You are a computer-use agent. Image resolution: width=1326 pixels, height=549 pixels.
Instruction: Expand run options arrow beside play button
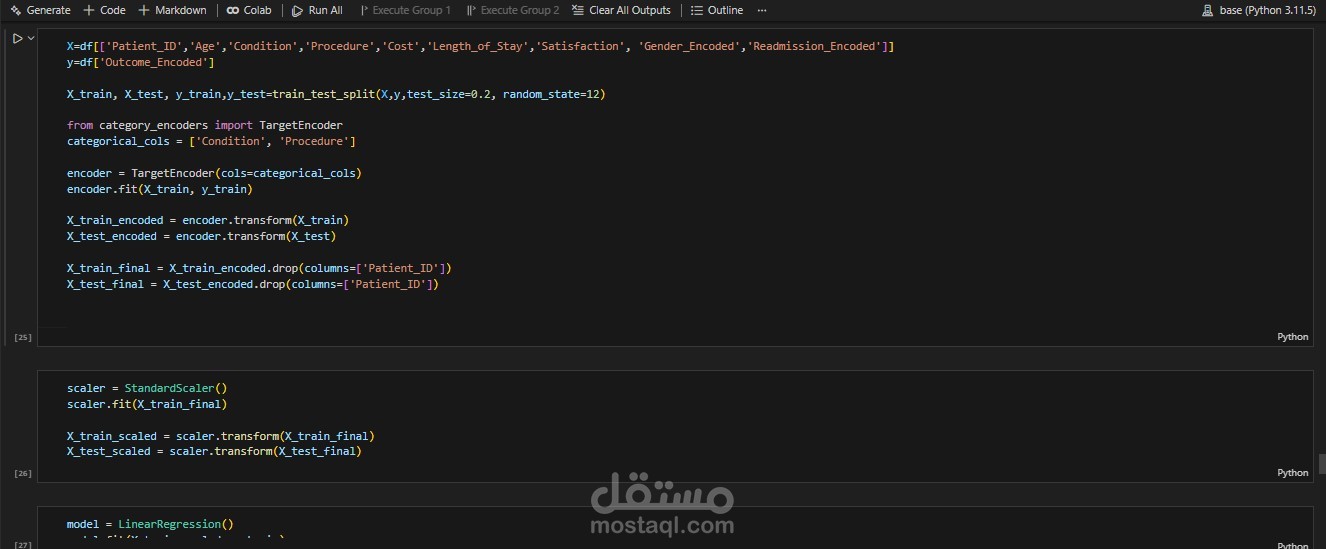tap(31, 38)
